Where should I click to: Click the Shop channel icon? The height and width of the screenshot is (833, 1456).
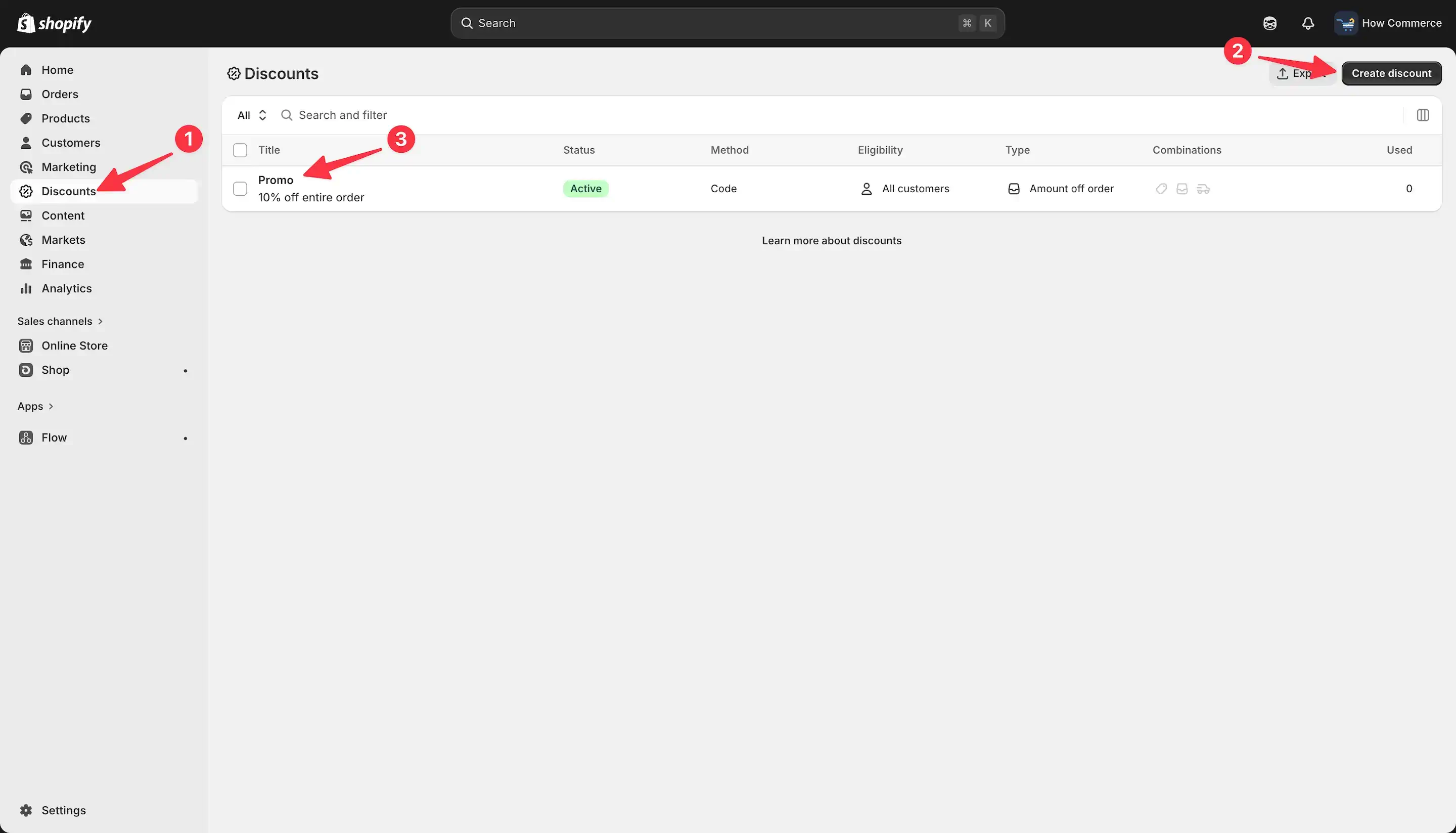point(26,370)
